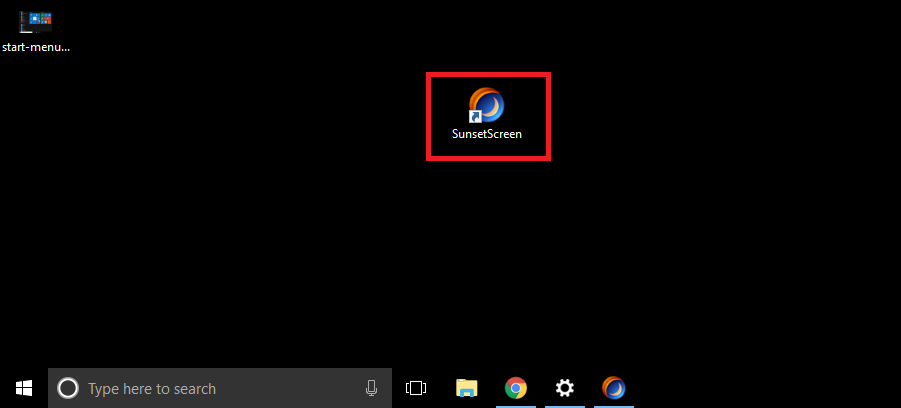Select the start-menu image file thumbnail
The width and height of the screenshot is (901, 408).
point(36,20)
